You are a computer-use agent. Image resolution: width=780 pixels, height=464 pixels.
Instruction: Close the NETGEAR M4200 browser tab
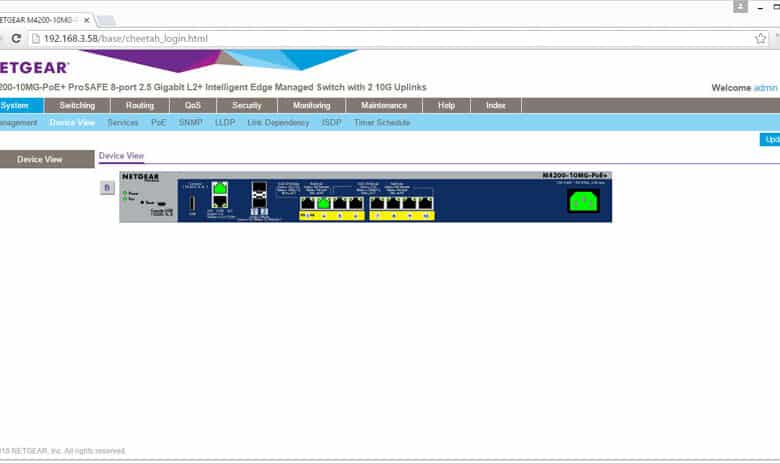pyautogui.click(x=87, y=20)
